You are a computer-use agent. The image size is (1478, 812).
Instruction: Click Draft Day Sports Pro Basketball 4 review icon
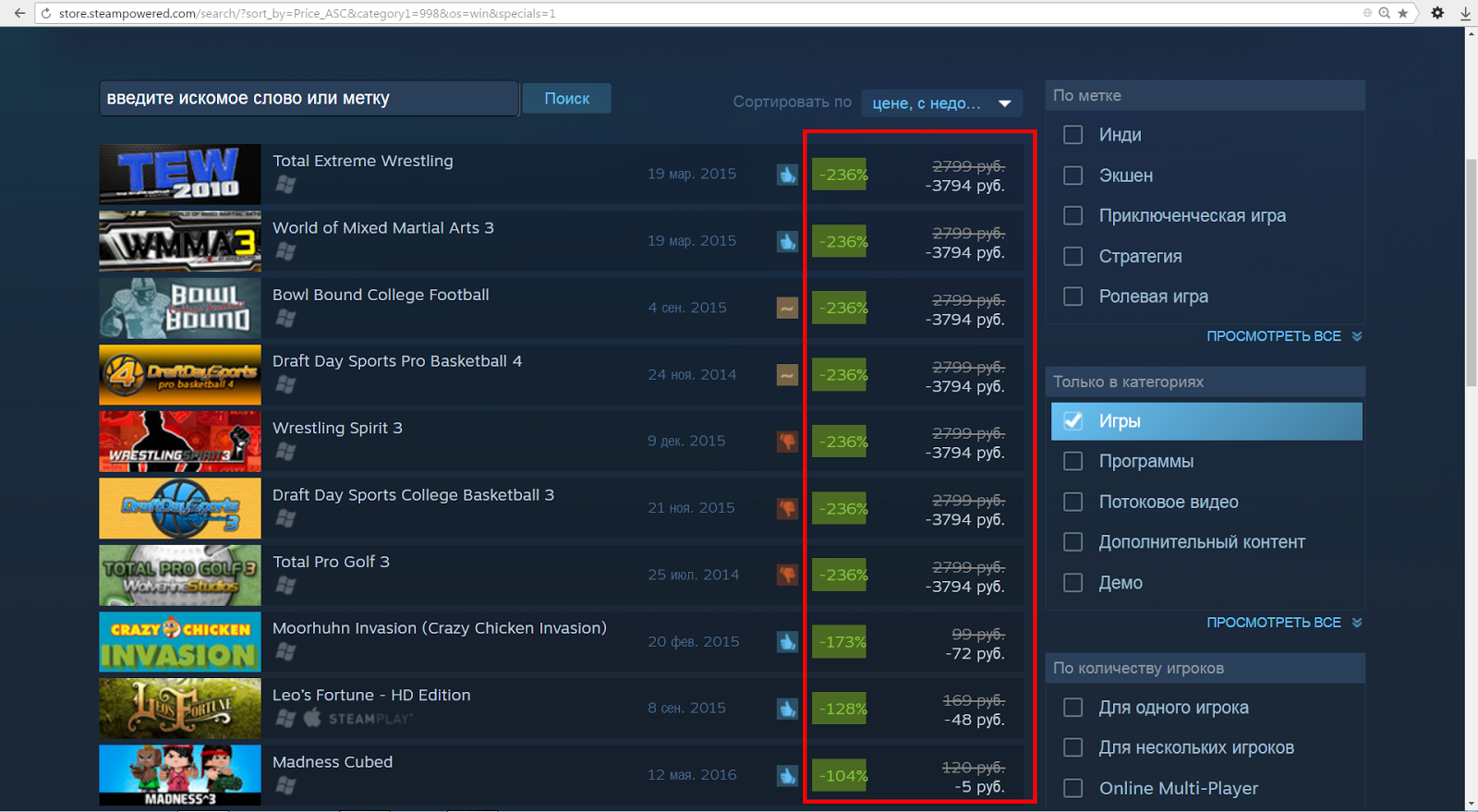(x=787, y=374)
